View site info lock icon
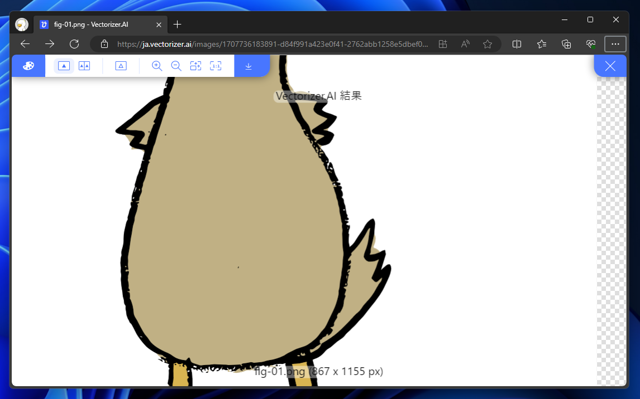This screenshot has width=640, height=399. click(104, 44)
